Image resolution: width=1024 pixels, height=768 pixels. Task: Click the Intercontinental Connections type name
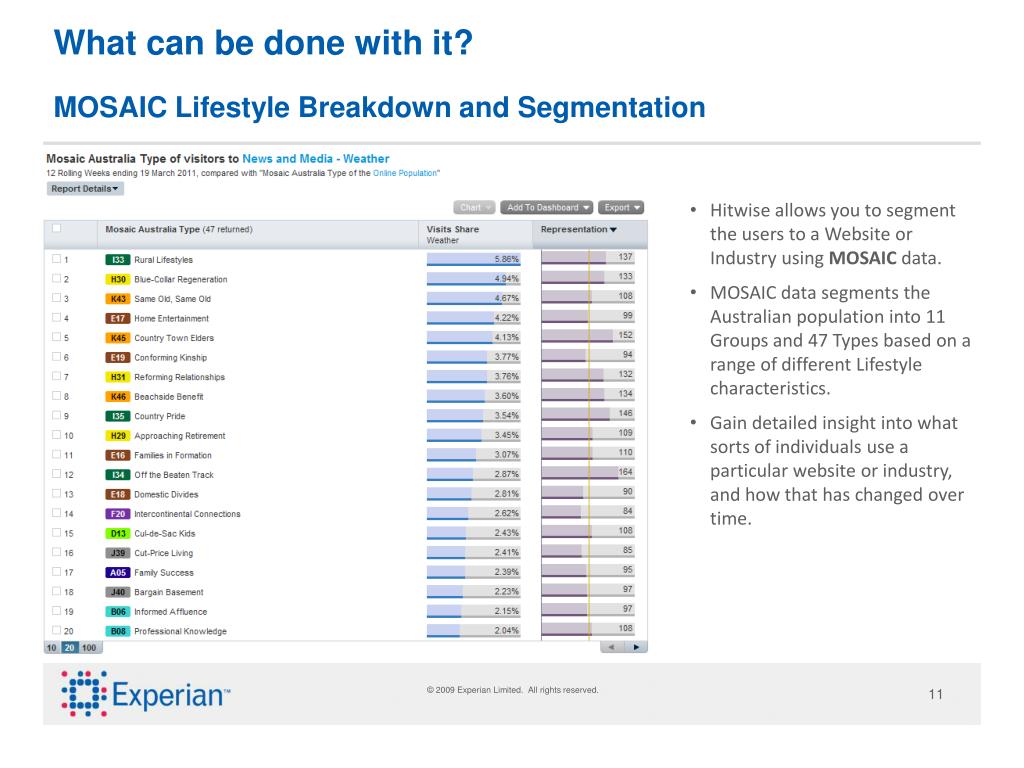point(187,514)
